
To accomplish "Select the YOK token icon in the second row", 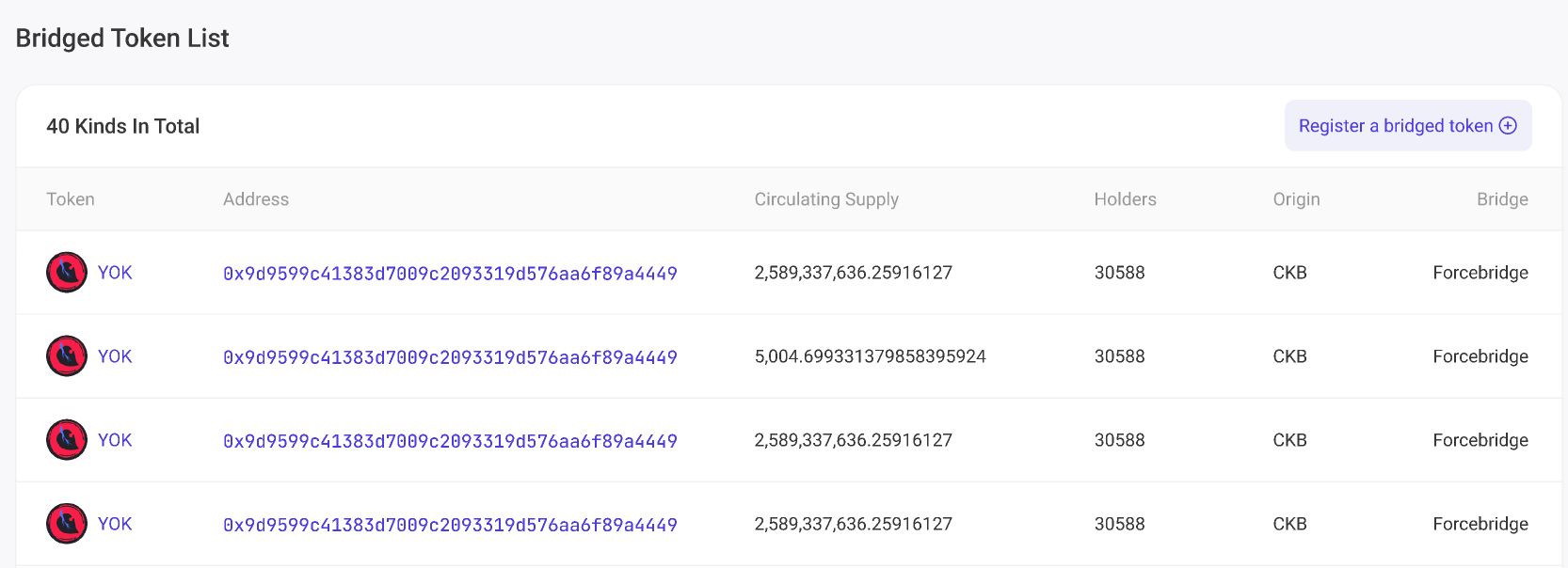I will (x=66, y=355).
